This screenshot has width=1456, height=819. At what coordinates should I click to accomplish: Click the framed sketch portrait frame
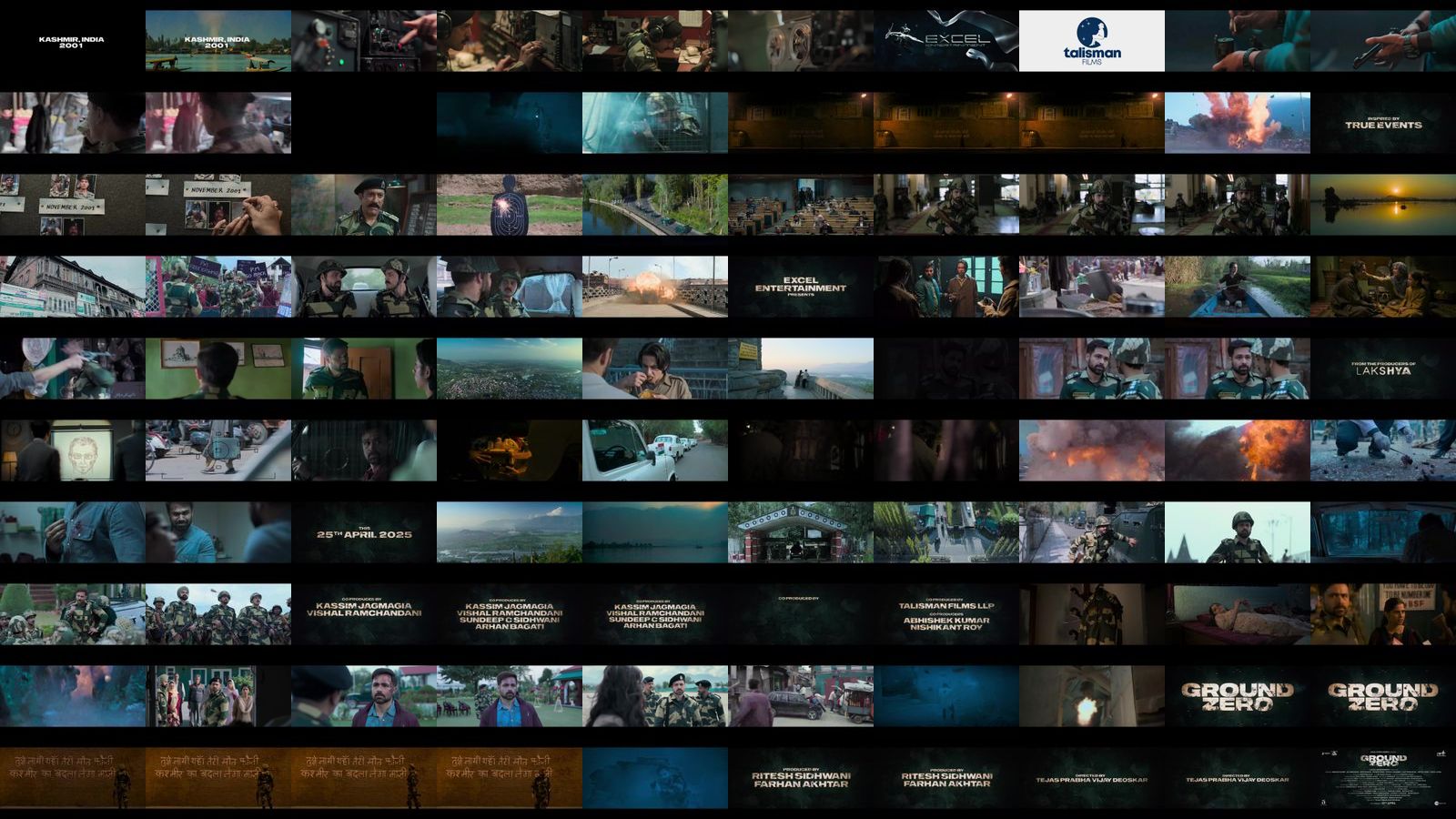73,450
